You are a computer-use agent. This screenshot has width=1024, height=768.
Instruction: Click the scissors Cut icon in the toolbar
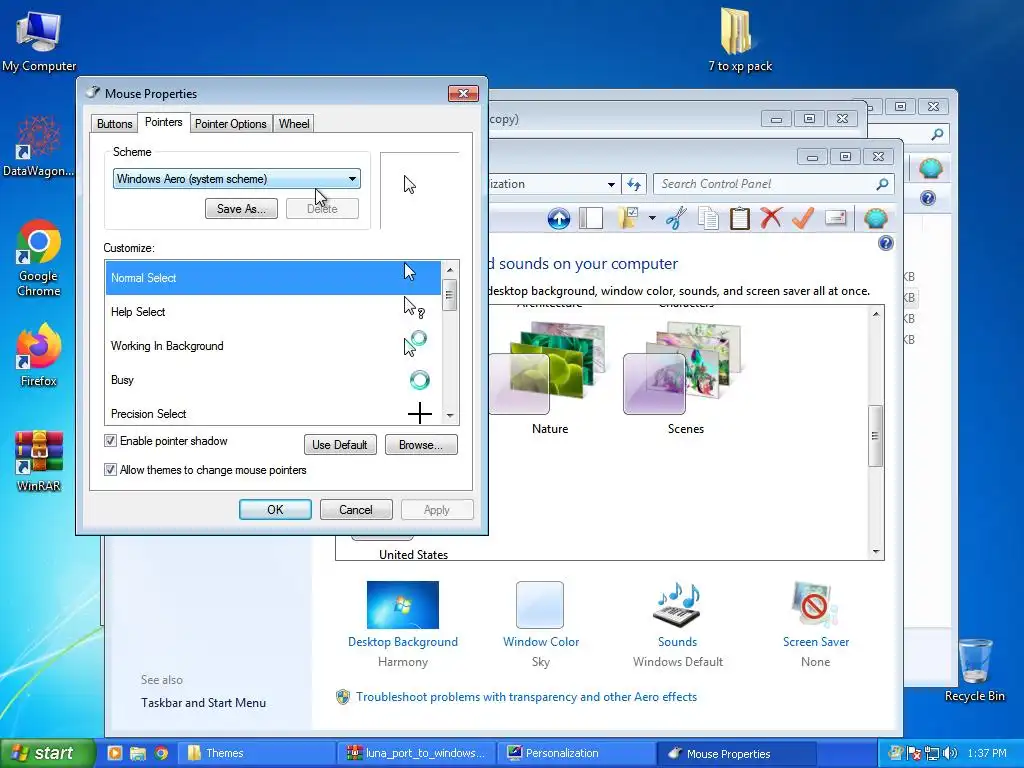point(677,218)
